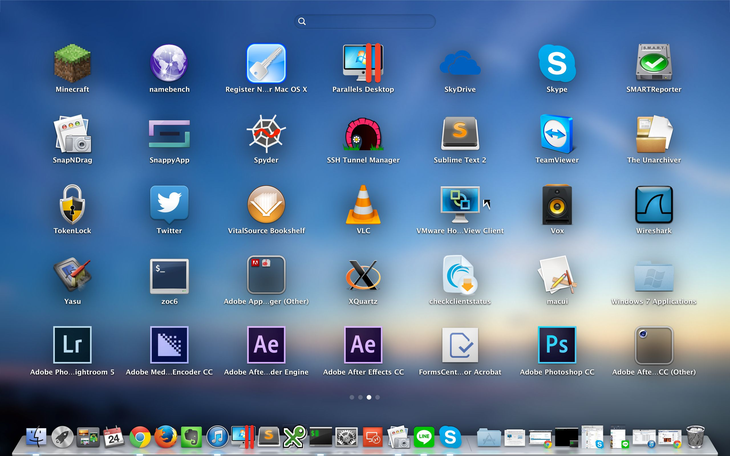Launch VMware Ho...View Client
This screenshot has height=456, width=730.
460,204
